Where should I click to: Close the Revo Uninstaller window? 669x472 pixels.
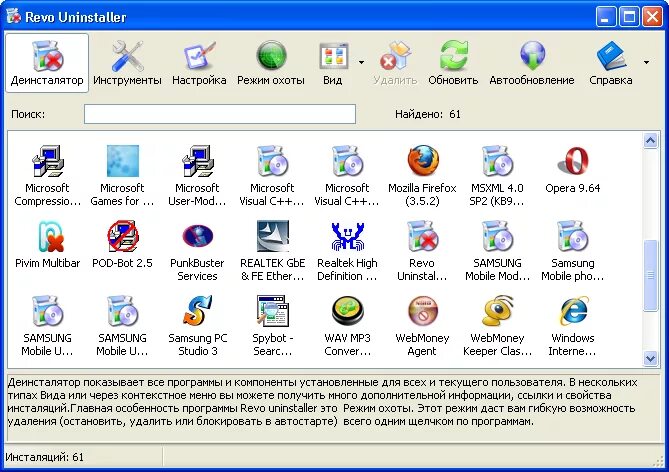coord(652,17)
